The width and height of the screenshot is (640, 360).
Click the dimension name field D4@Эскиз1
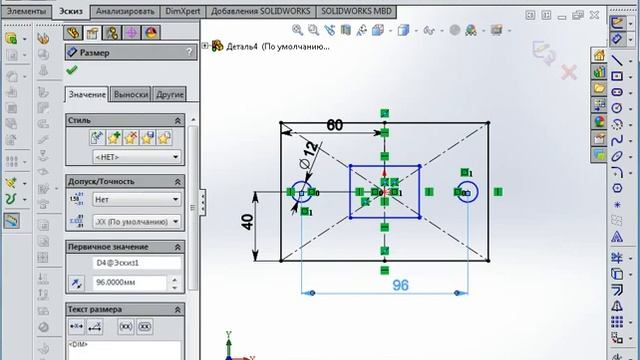click(136, 263)
